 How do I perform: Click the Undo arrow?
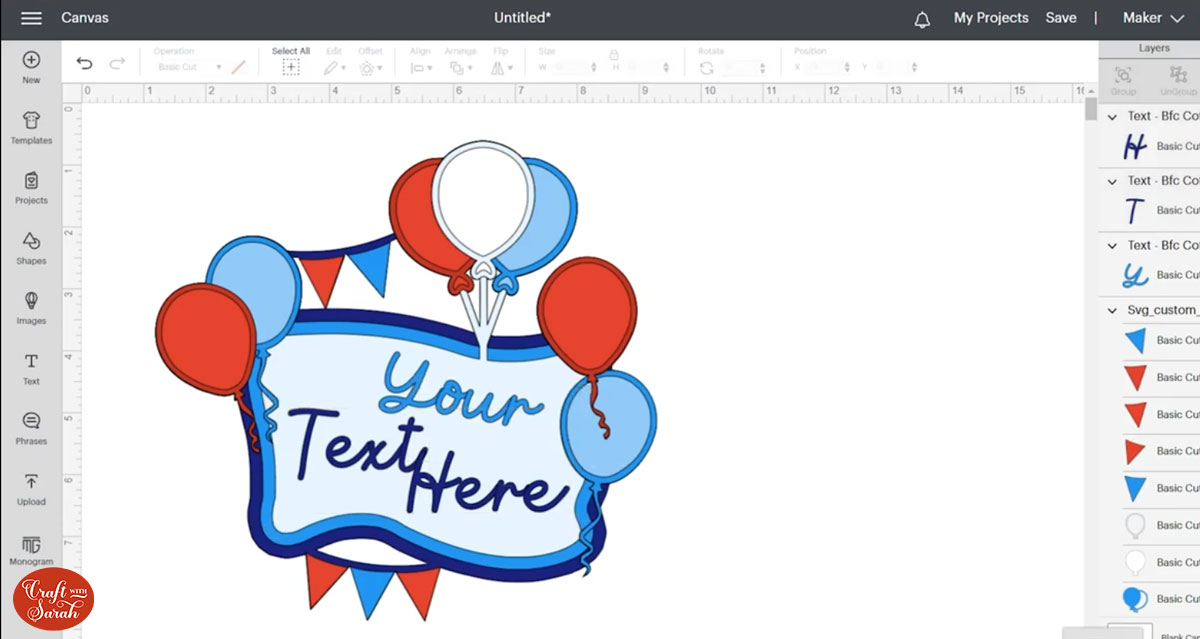[84, 64]
